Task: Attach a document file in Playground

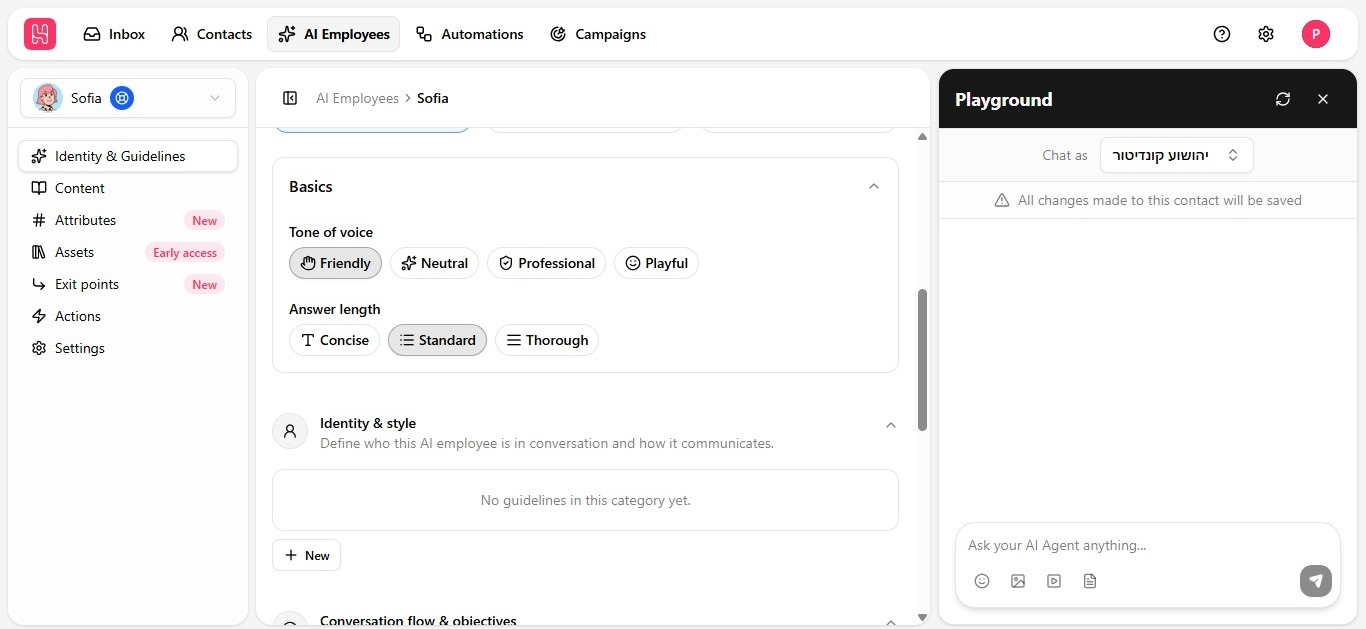Action: pyautogui.click(x=1090, y=581)
